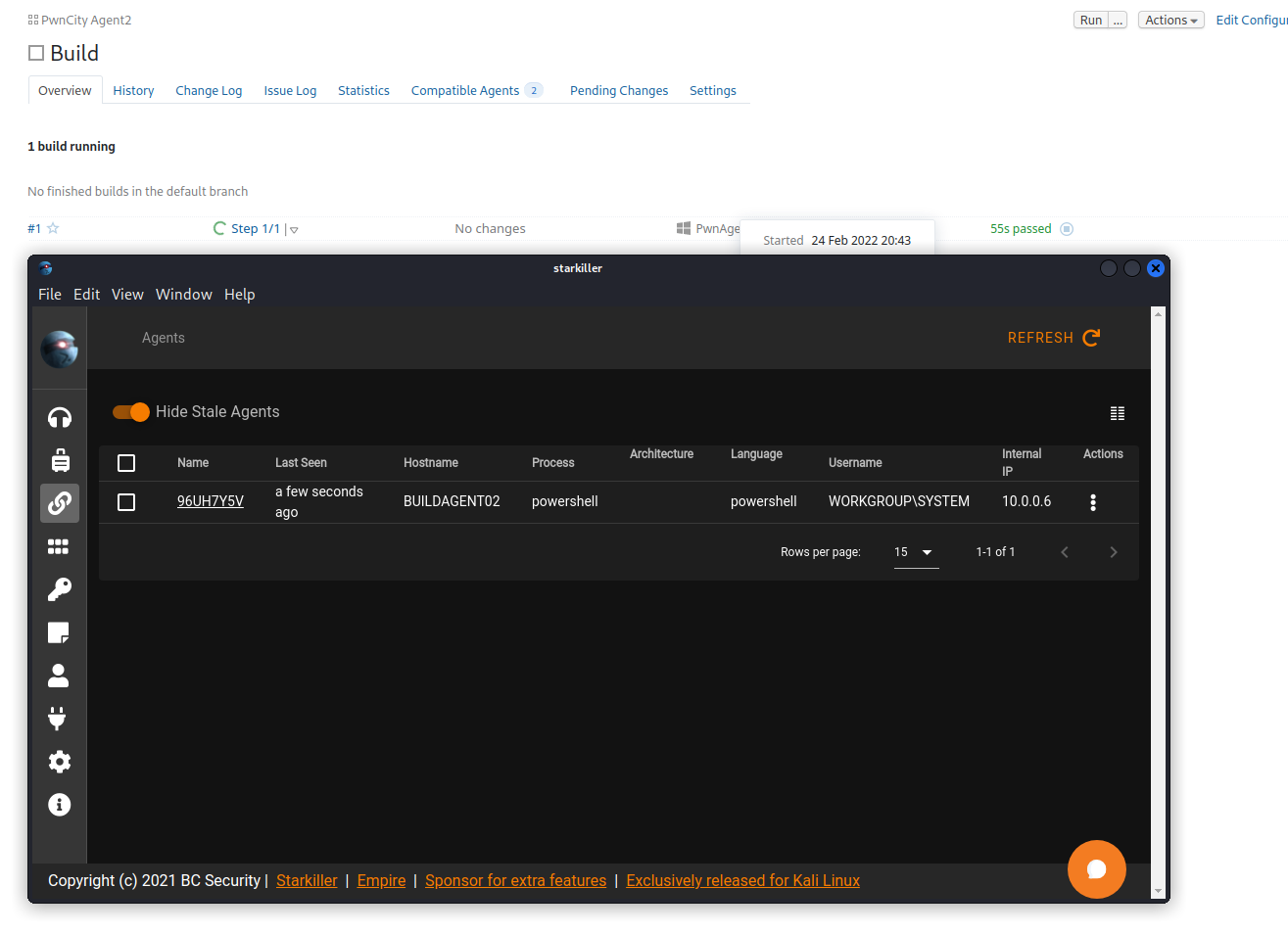This screenshot has height=934, width=1288.
Task: Open the Help menu in starkiller
Action: (x=239, y=295)
